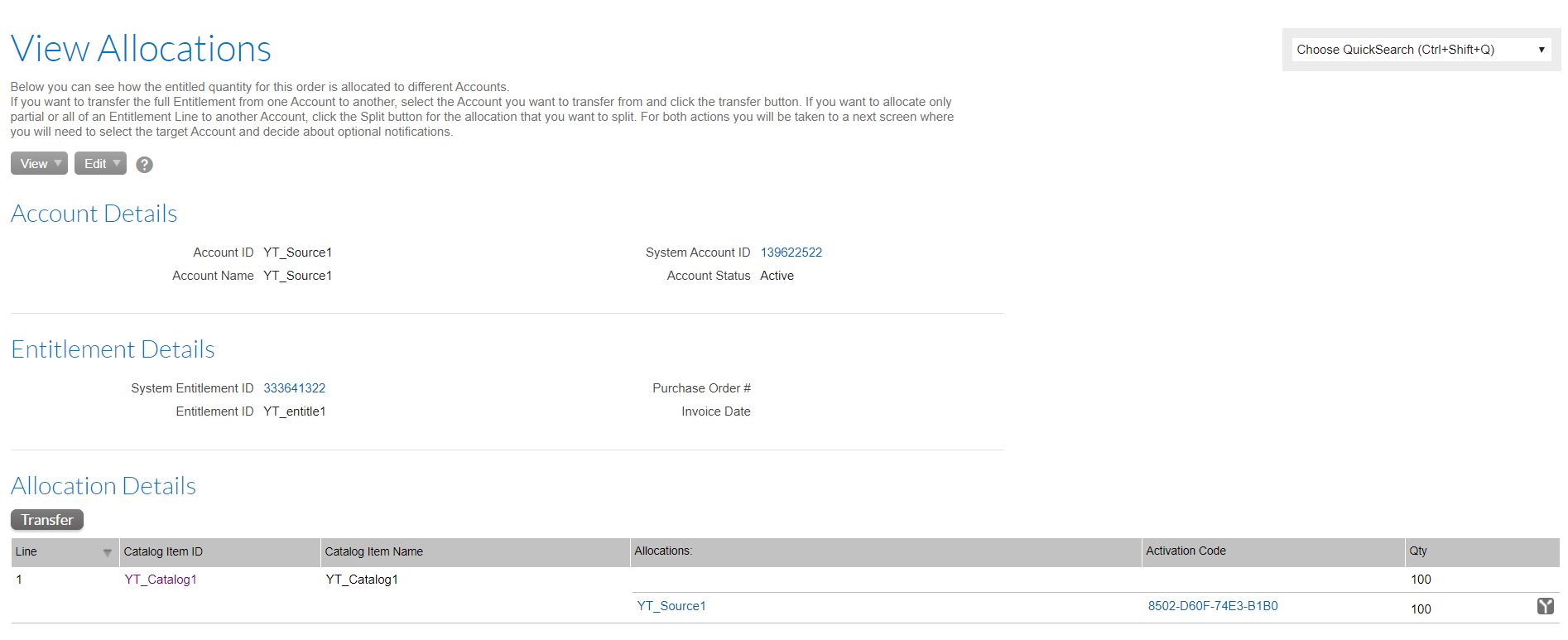Open the Edit dropdown menu
Image resolution: width=1568 pixels, height=640 pixels.
point(100,163)
